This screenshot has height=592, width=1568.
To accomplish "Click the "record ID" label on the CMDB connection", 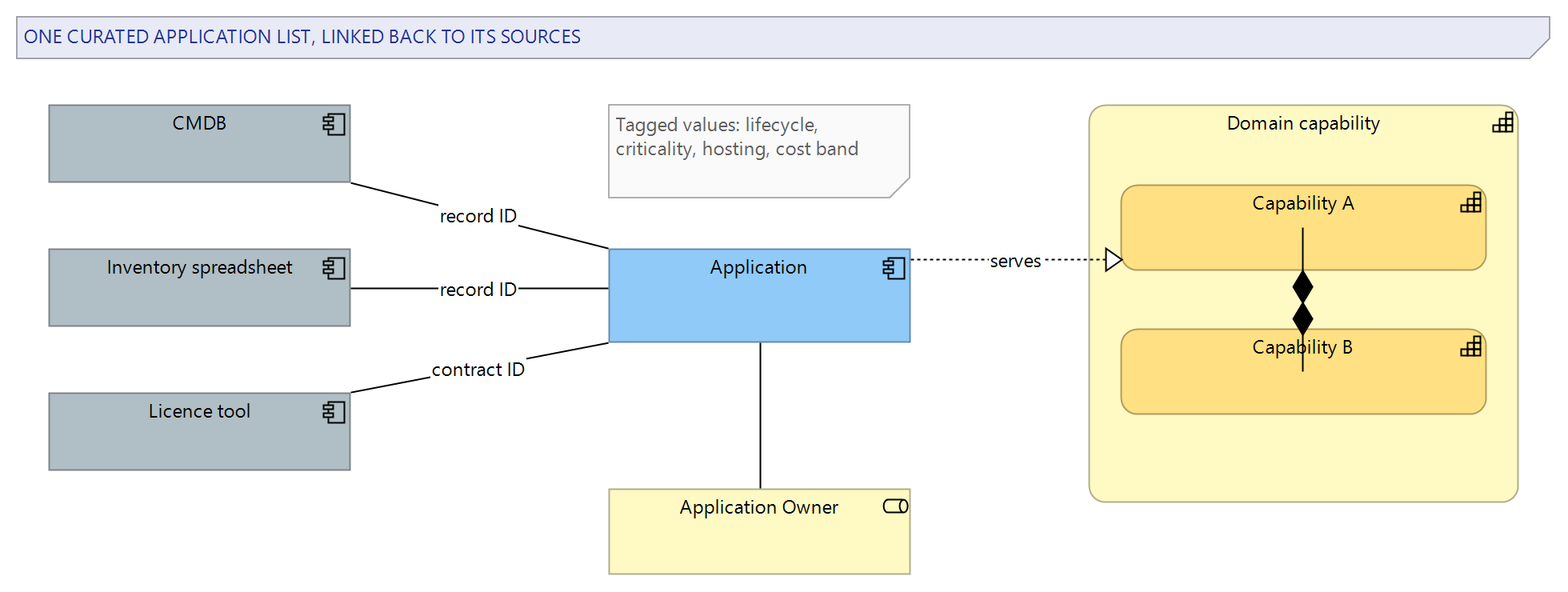I will coord(478,216).
